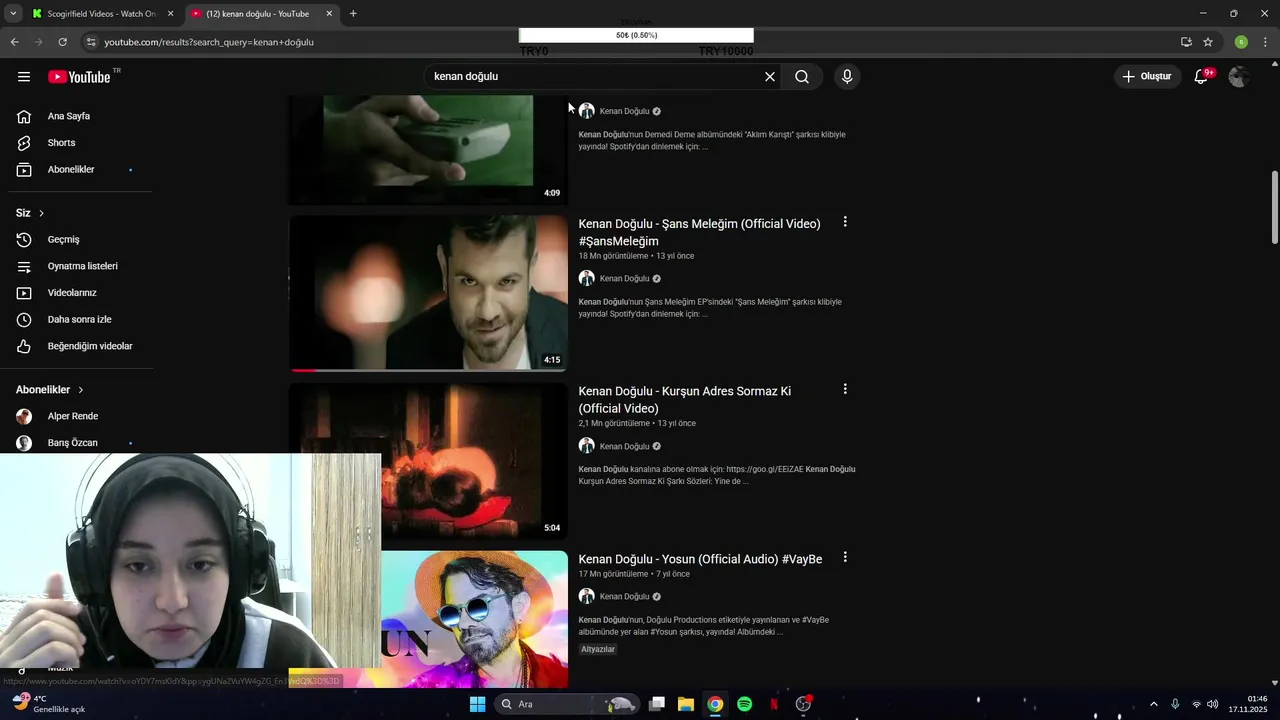Start voice search with microphone icon
This screenshot has height=720, width=1280.
(x=847, y=77)
